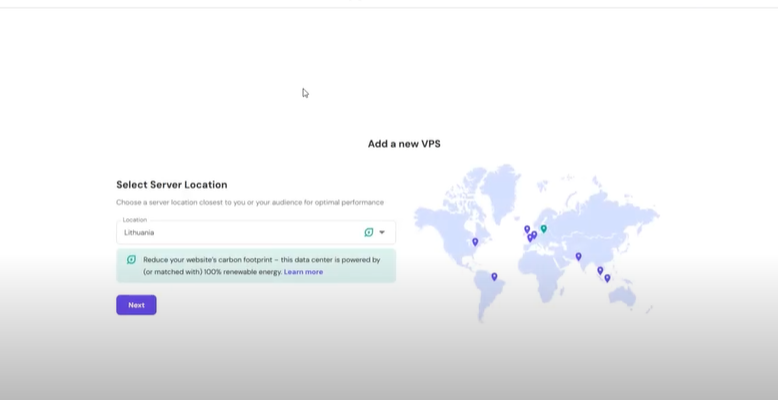Pick the India map pin
This screenshot has width=778, height=400.
(579, 256)
